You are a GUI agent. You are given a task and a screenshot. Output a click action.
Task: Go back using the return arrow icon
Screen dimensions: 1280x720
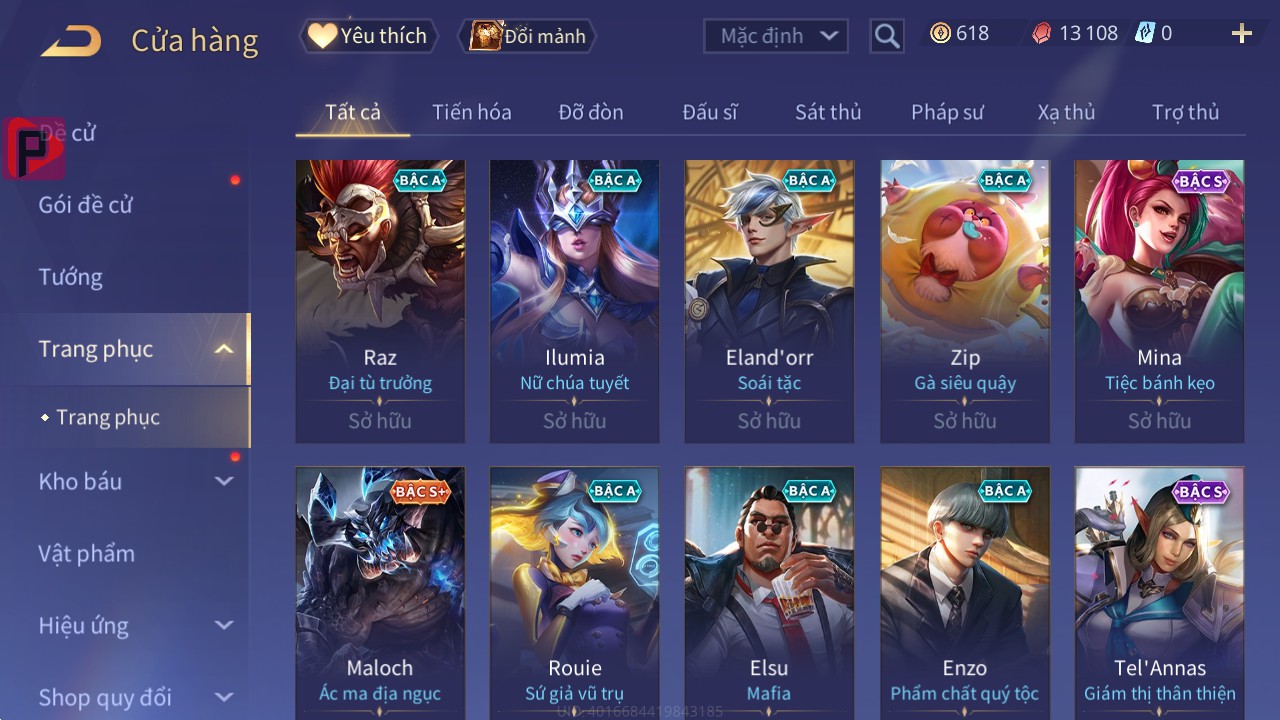point(70,41)
